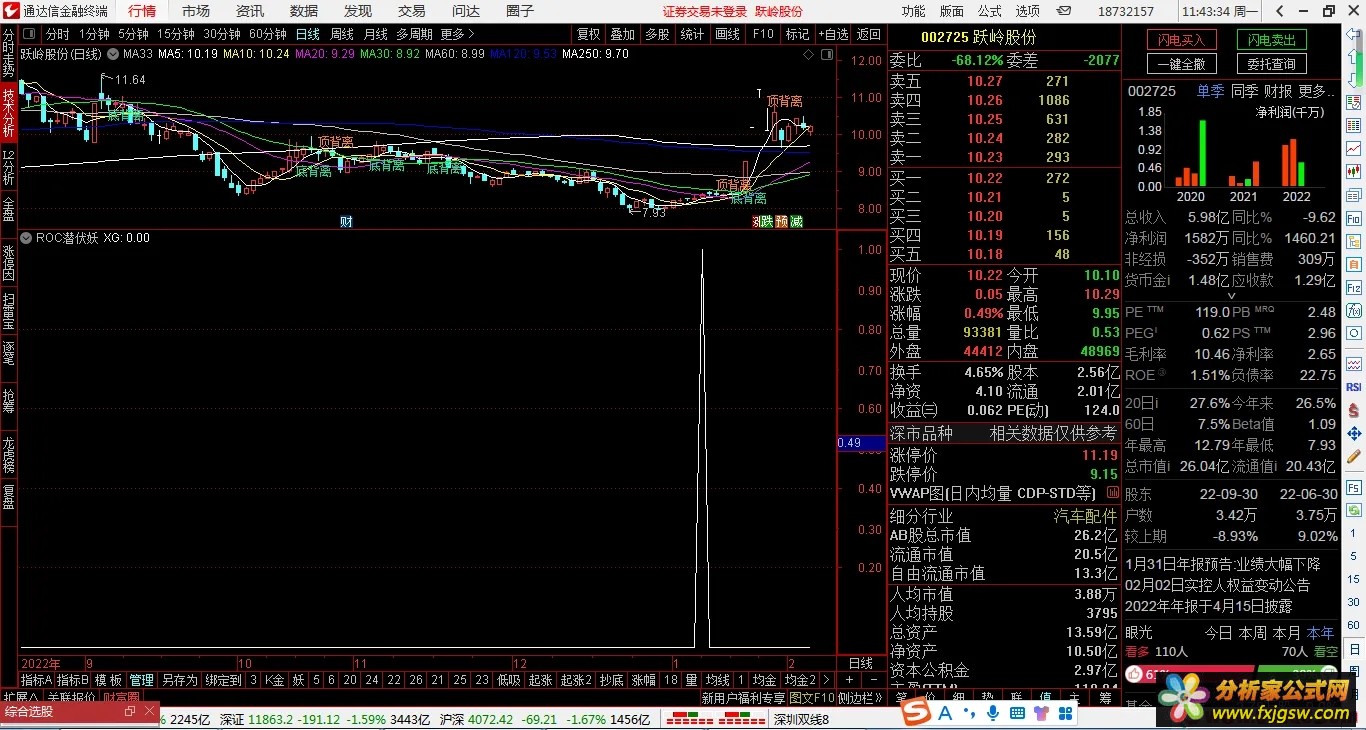1366x730 pixels.
Task: Click the 一键全撤 button
Action: [x=1181, y=64]
